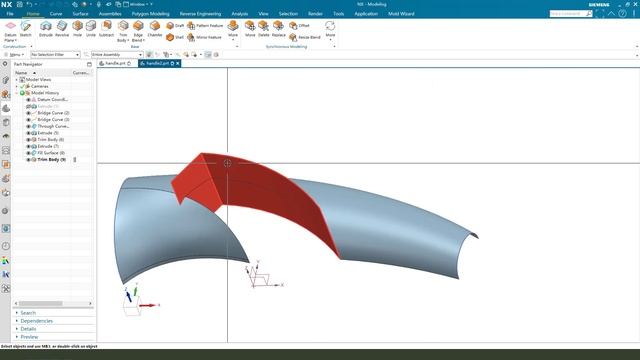Toggle visibility of Bridge Curve (3)
The height and width of the screenshot is (360, 640).
28,120
